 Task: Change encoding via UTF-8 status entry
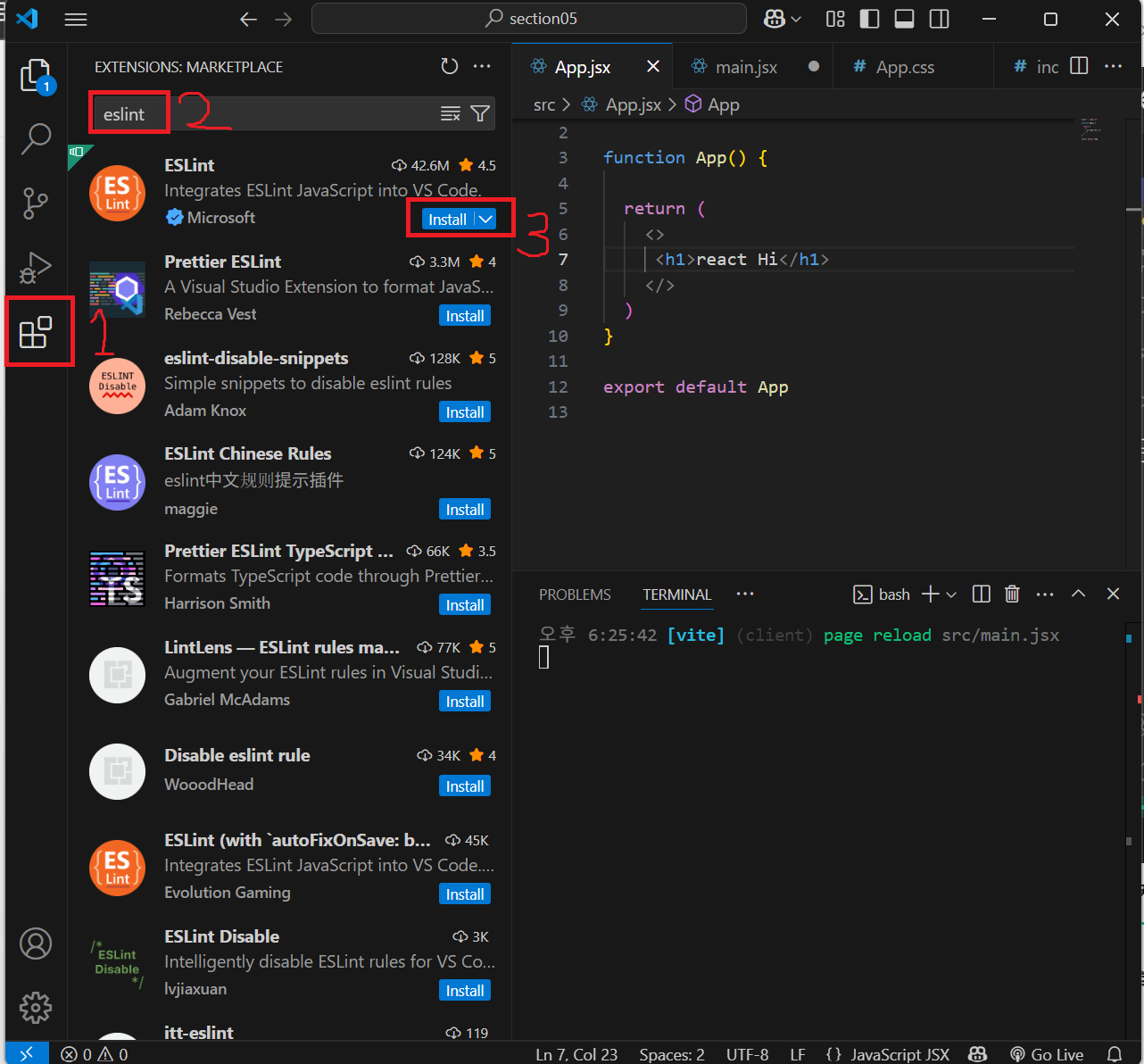coord(747,1054)
